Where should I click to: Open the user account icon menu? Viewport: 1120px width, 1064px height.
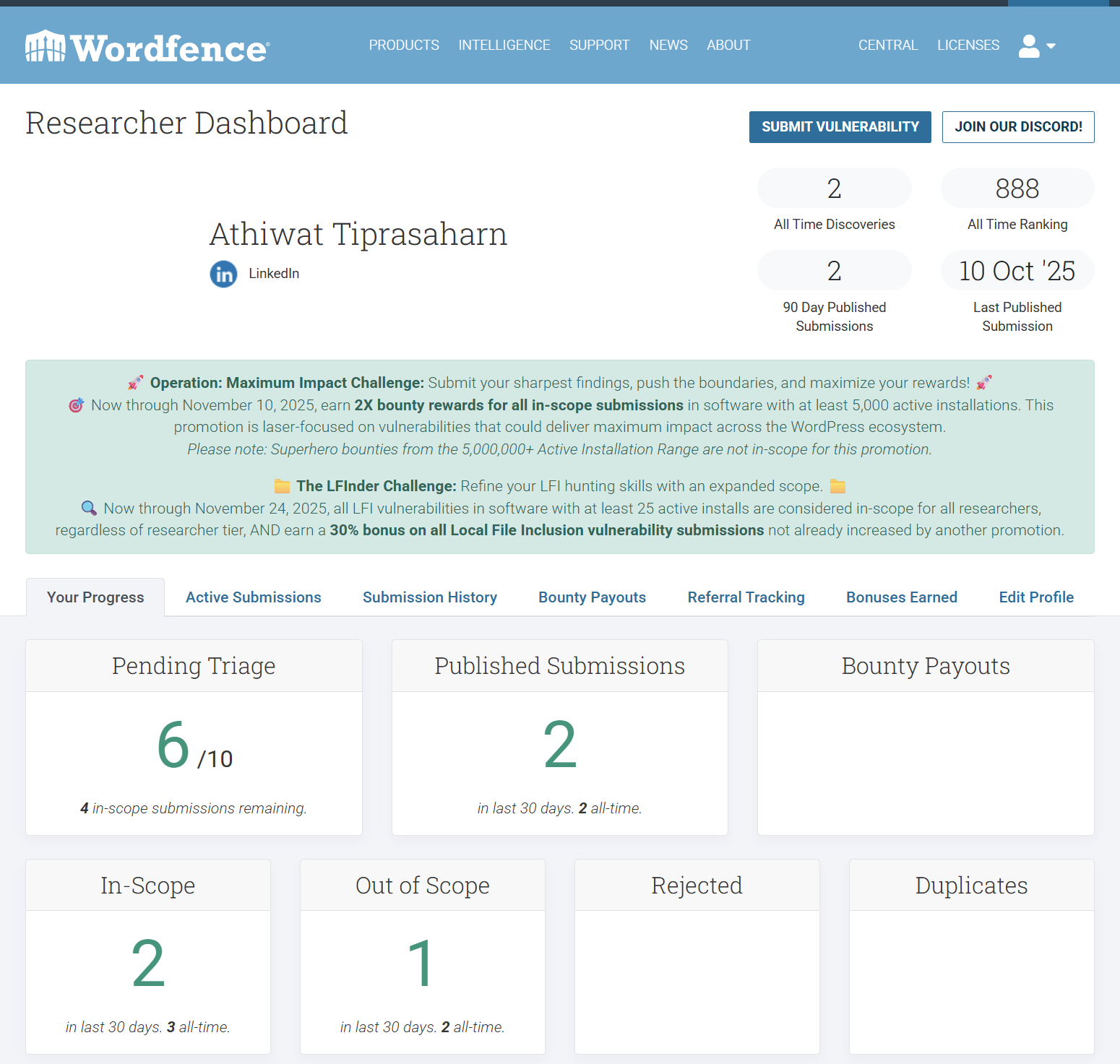coord(1028,46)
